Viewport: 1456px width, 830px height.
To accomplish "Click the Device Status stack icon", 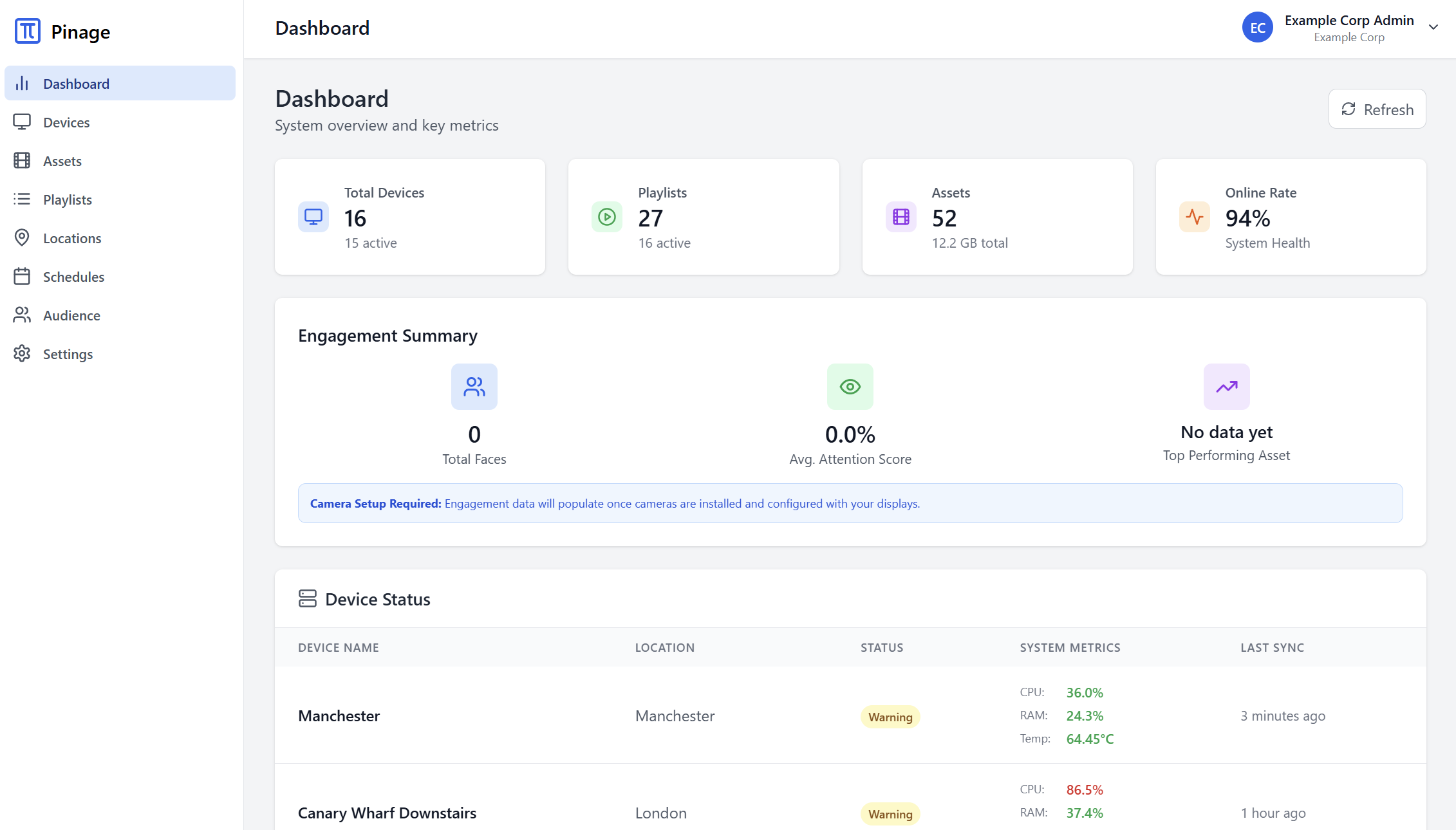I will click(x=308, y=598).
